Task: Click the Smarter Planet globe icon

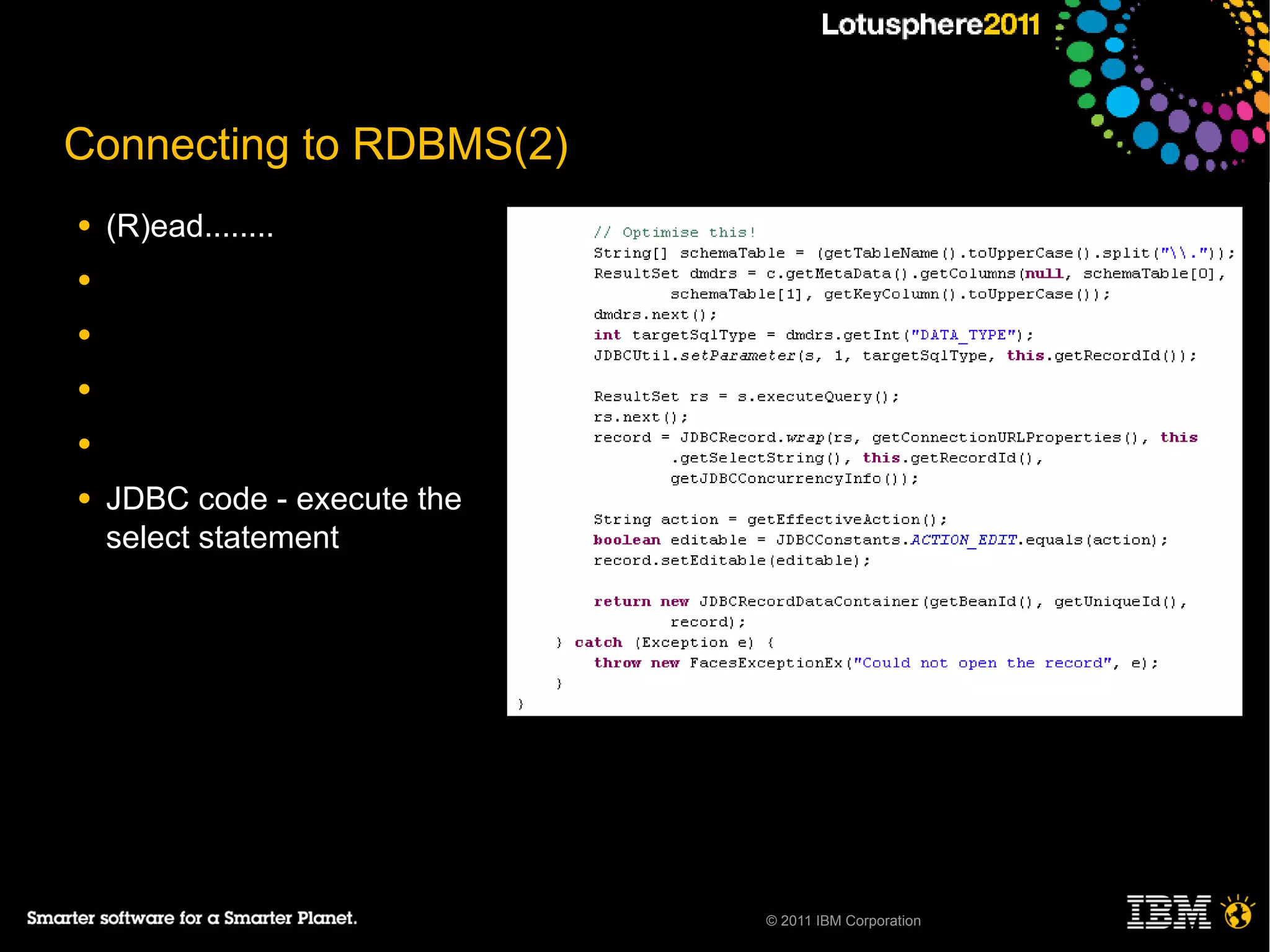Action: pos(1238,912)
